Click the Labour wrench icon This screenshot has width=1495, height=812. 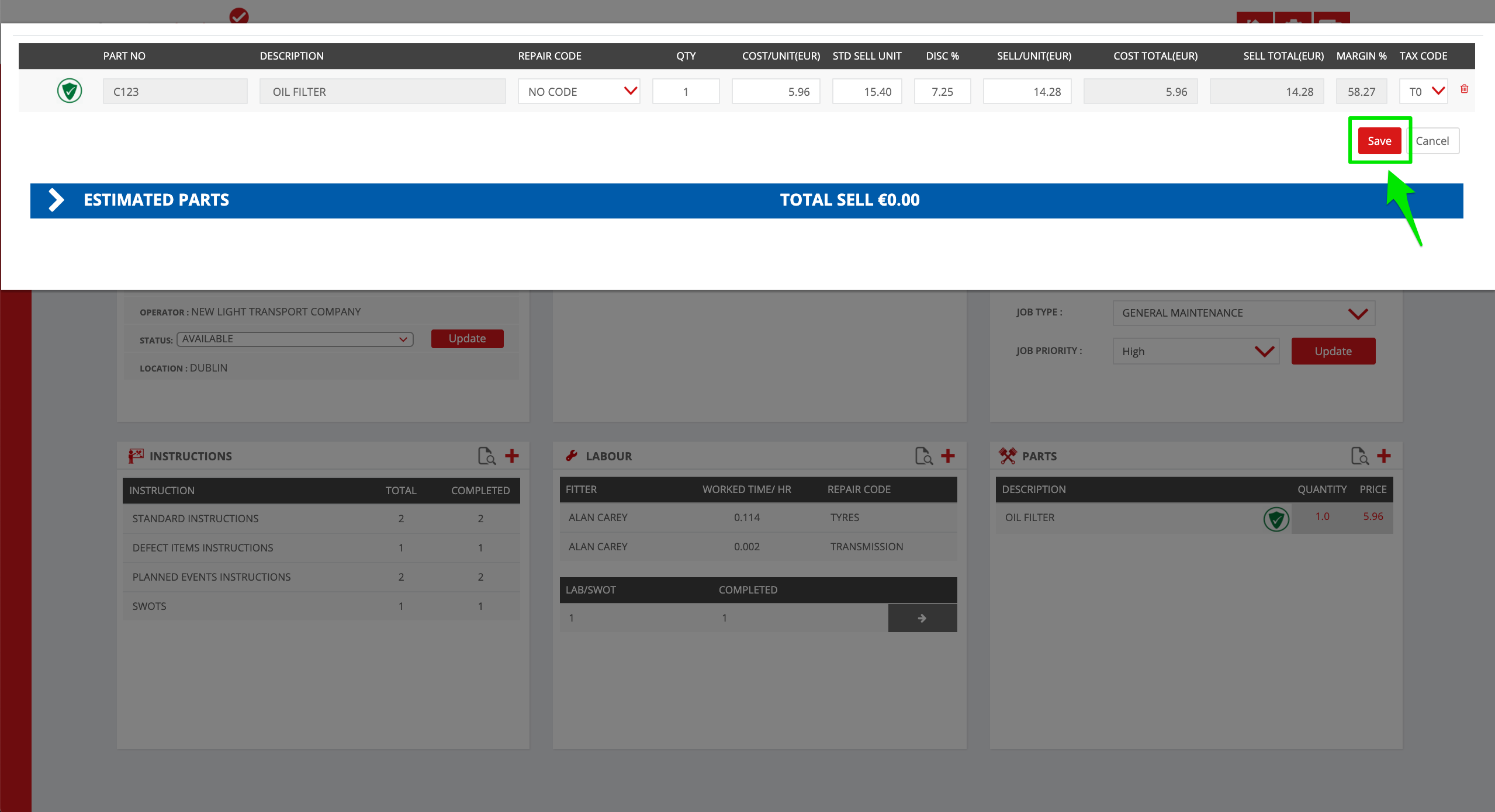(572, 456)
